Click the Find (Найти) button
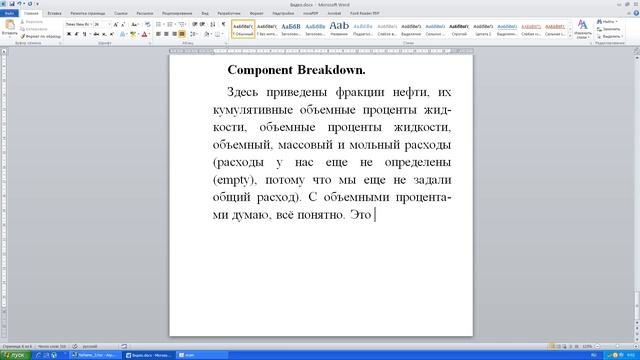Screen dimensions: 640x360 (608, 22)
